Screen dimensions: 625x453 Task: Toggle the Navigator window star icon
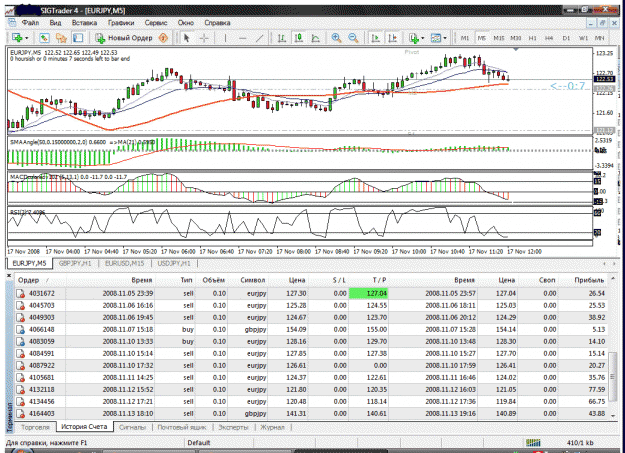click(61, 38)
